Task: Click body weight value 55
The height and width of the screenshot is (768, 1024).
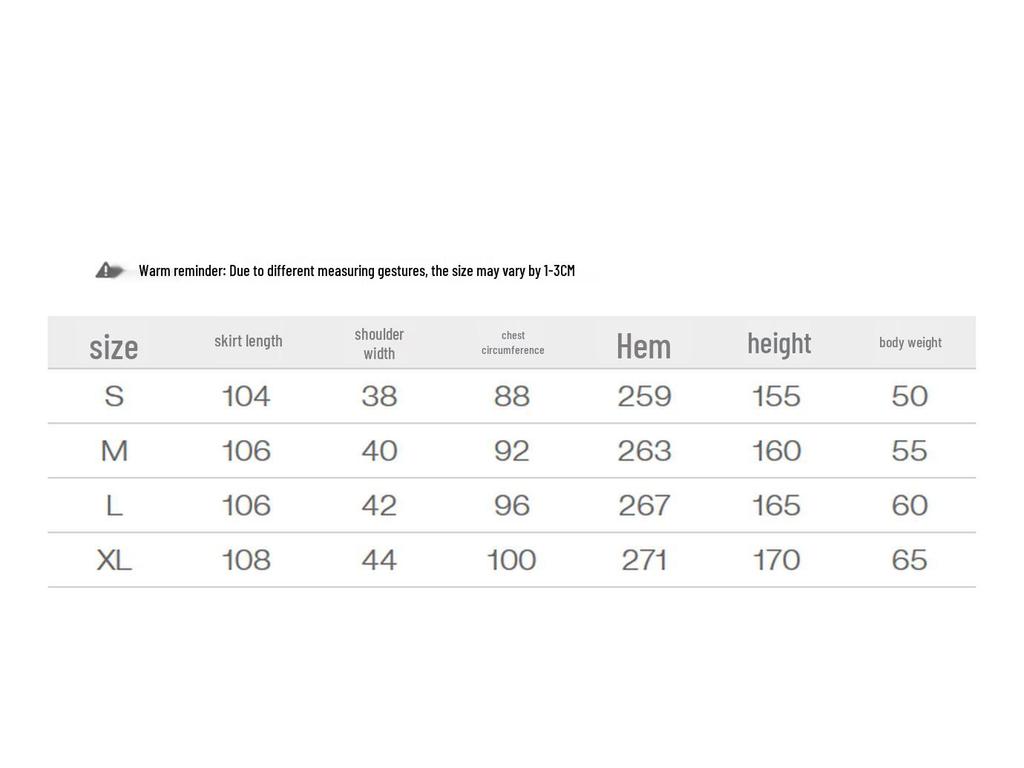Action: 910,451
